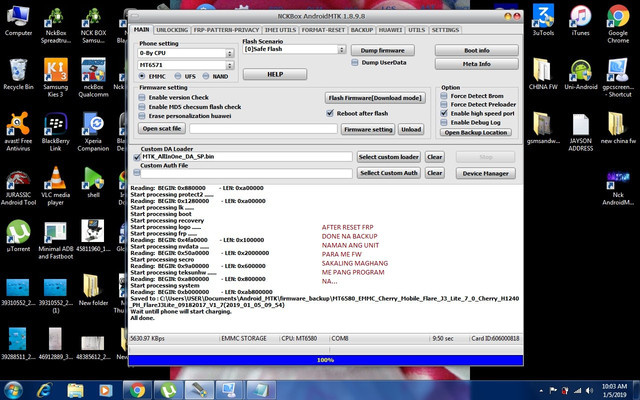Image resolution: width=640 pixels, height=400 pixels.
Task: Click the Custom DA Loader path field
Action: pos(246,157)
